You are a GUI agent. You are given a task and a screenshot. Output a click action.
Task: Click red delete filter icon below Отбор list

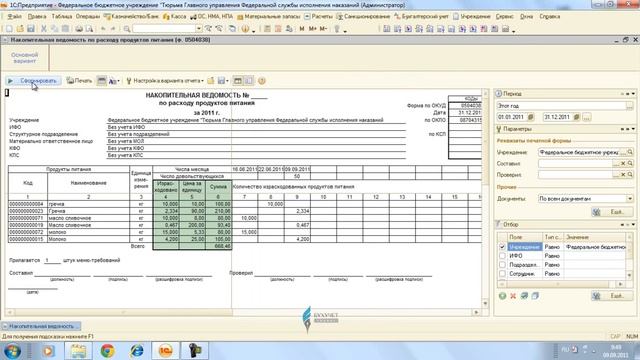tap(513, 296)
